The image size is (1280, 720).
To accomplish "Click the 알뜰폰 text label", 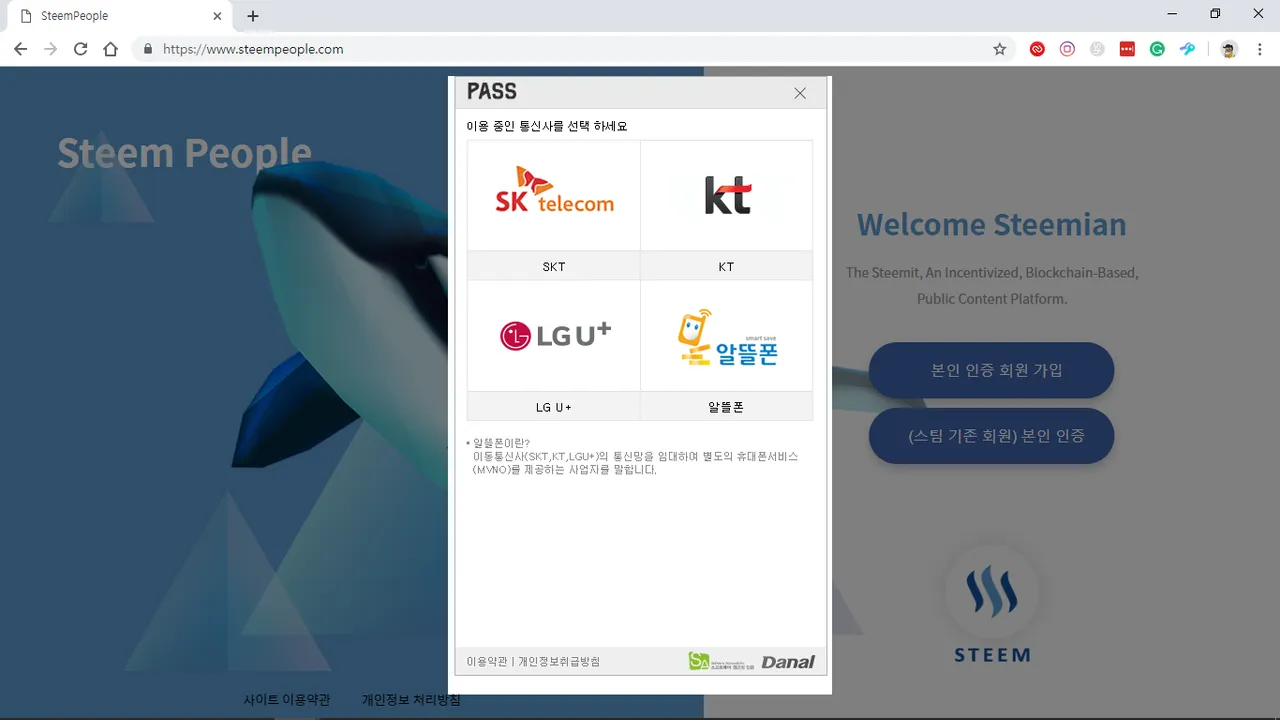I will pyautogui.click(x=727, y=407).
